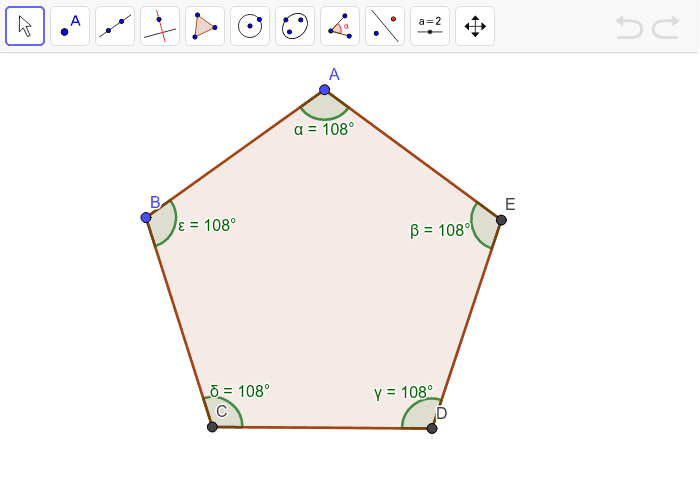
Task: Select the angle label α = 108°
Action: pos(324,128)
